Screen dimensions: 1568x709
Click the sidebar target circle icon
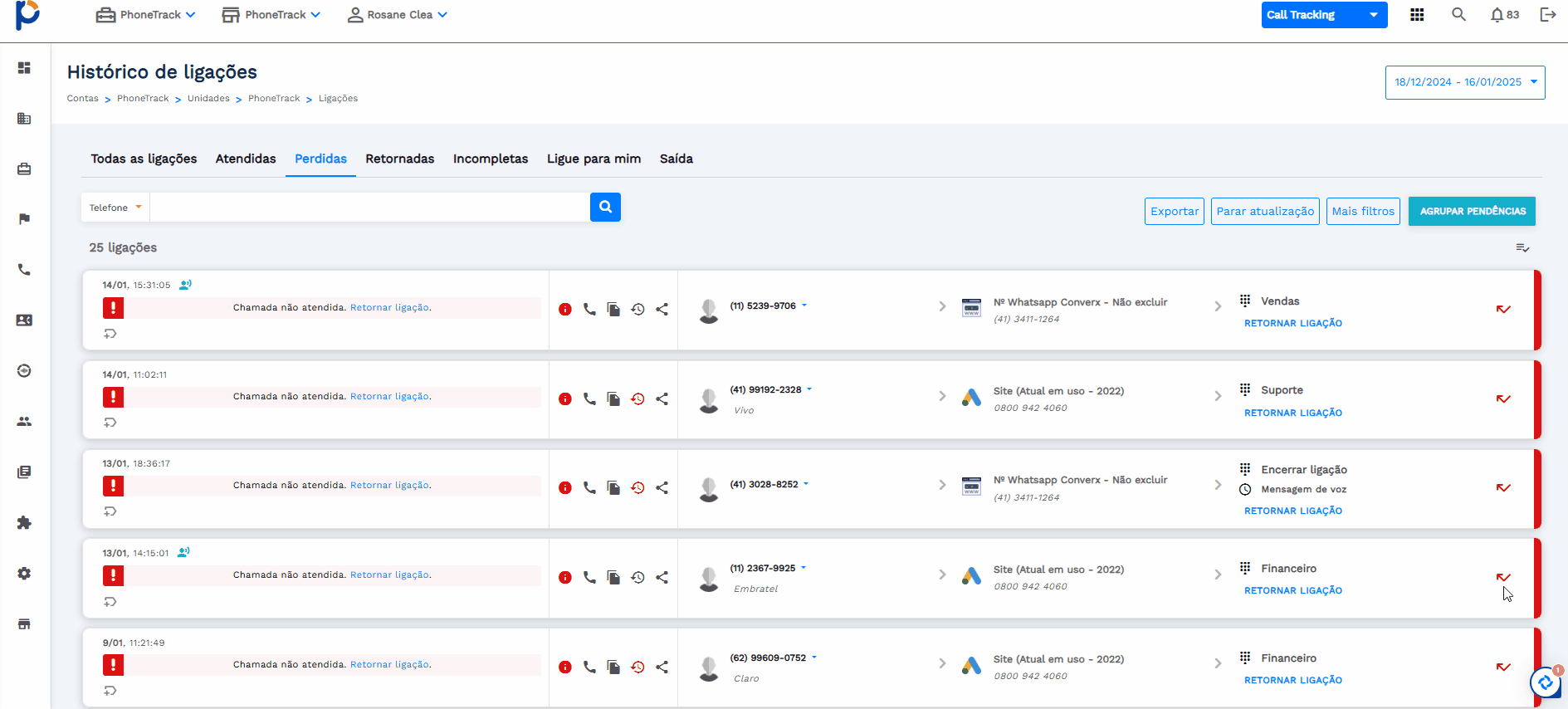24,371
